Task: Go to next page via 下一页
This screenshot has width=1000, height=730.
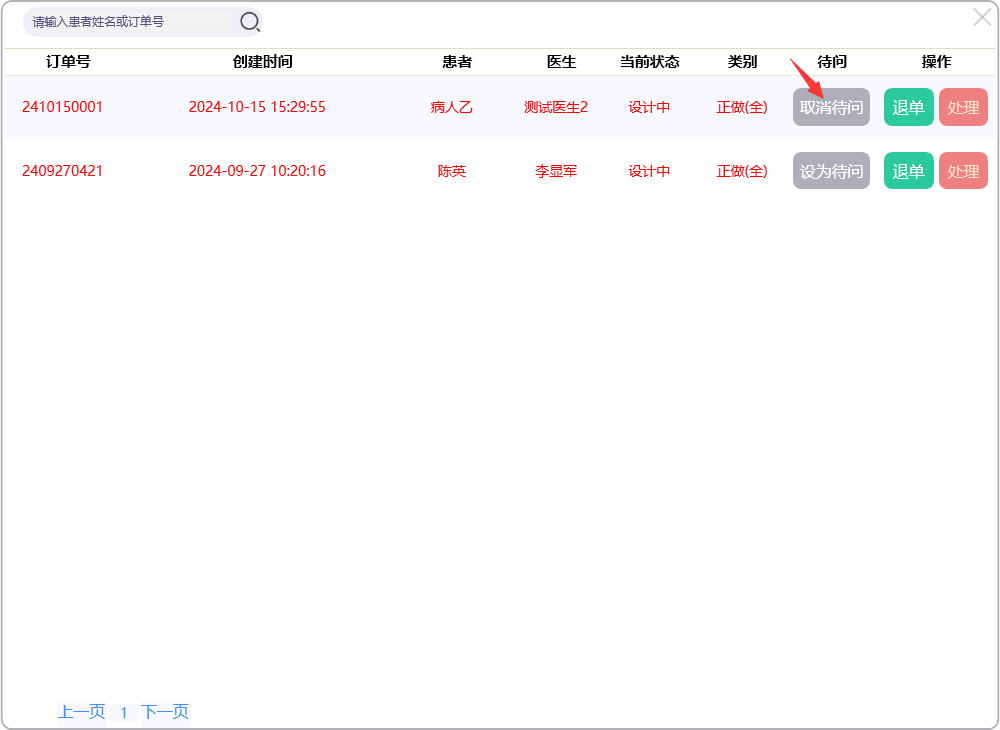Action: (x=165, y=712)
